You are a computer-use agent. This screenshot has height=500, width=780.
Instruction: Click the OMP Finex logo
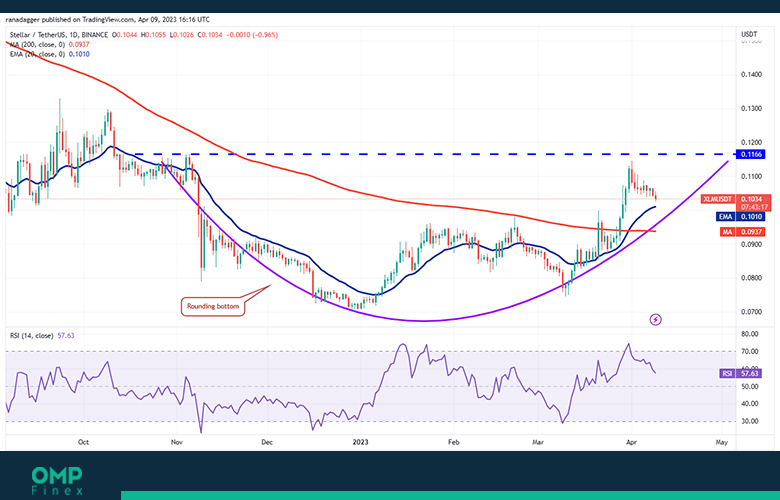(57, 481)
